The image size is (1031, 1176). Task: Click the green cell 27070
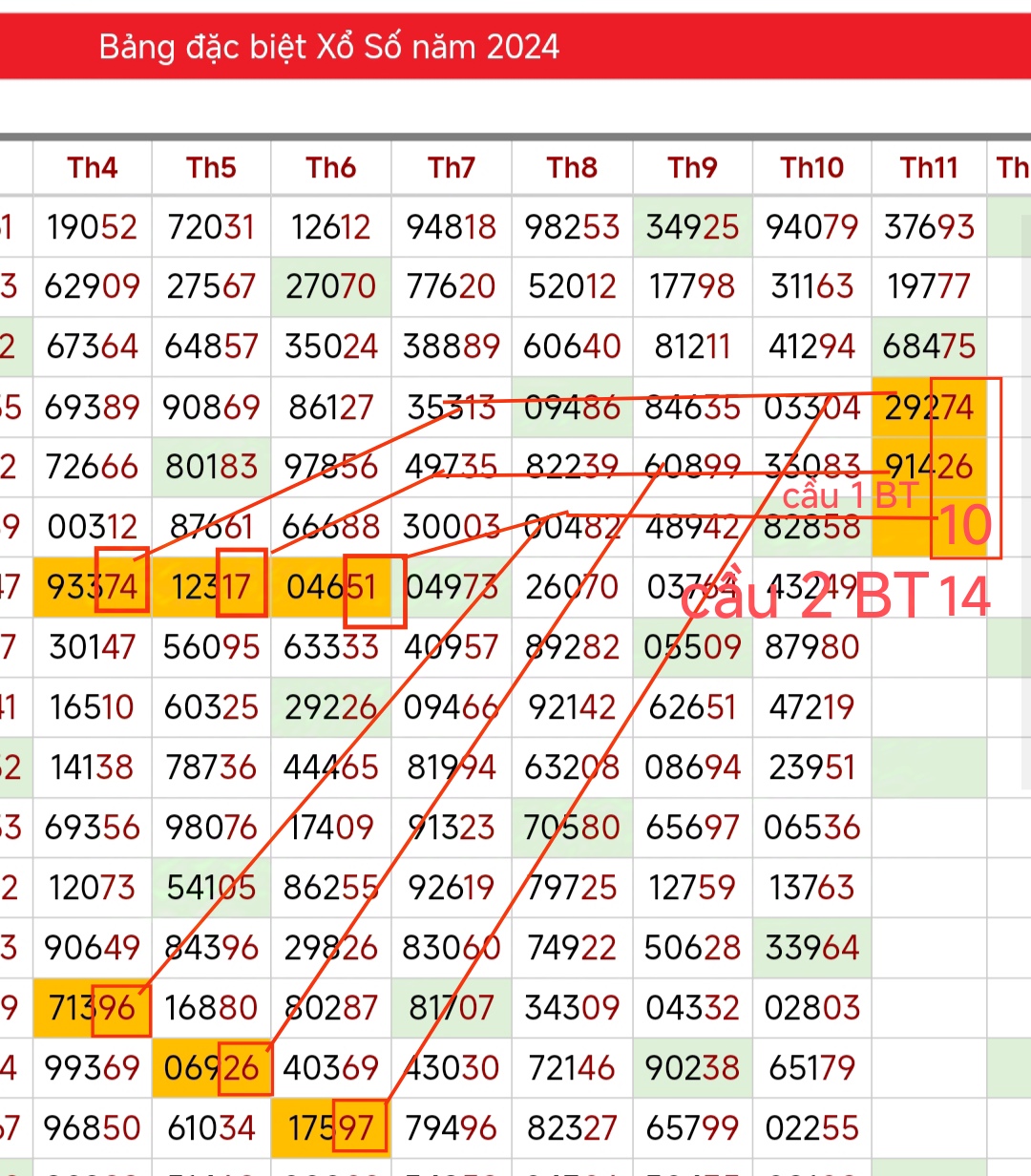(331, 286)
